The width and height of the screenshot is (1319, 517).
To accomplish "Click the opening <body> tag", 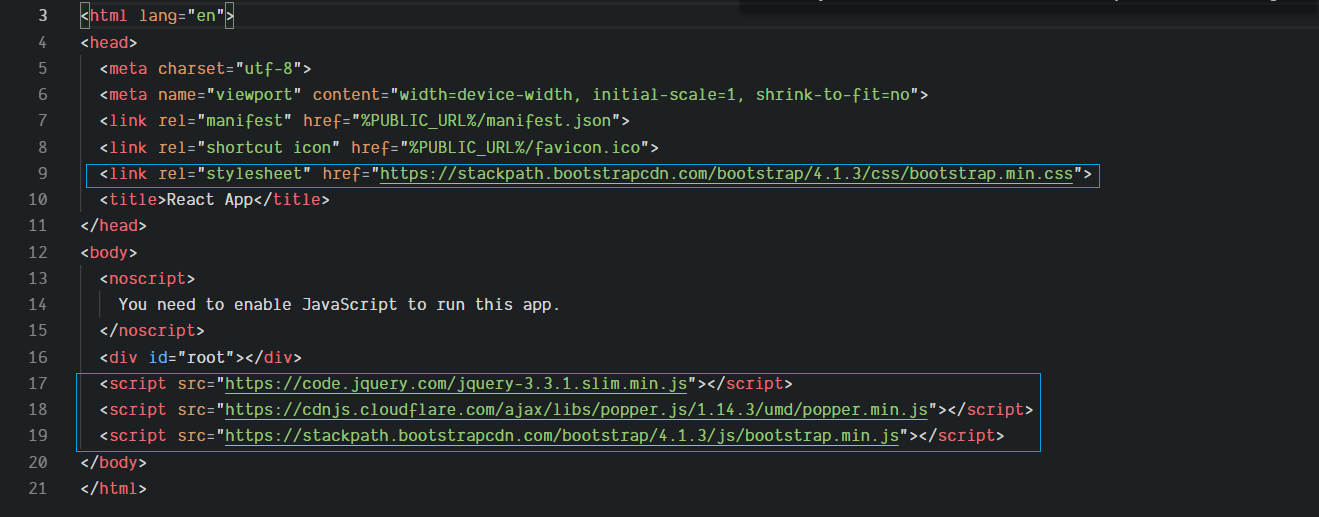I will pyautogui.click(x=109, y=252).
